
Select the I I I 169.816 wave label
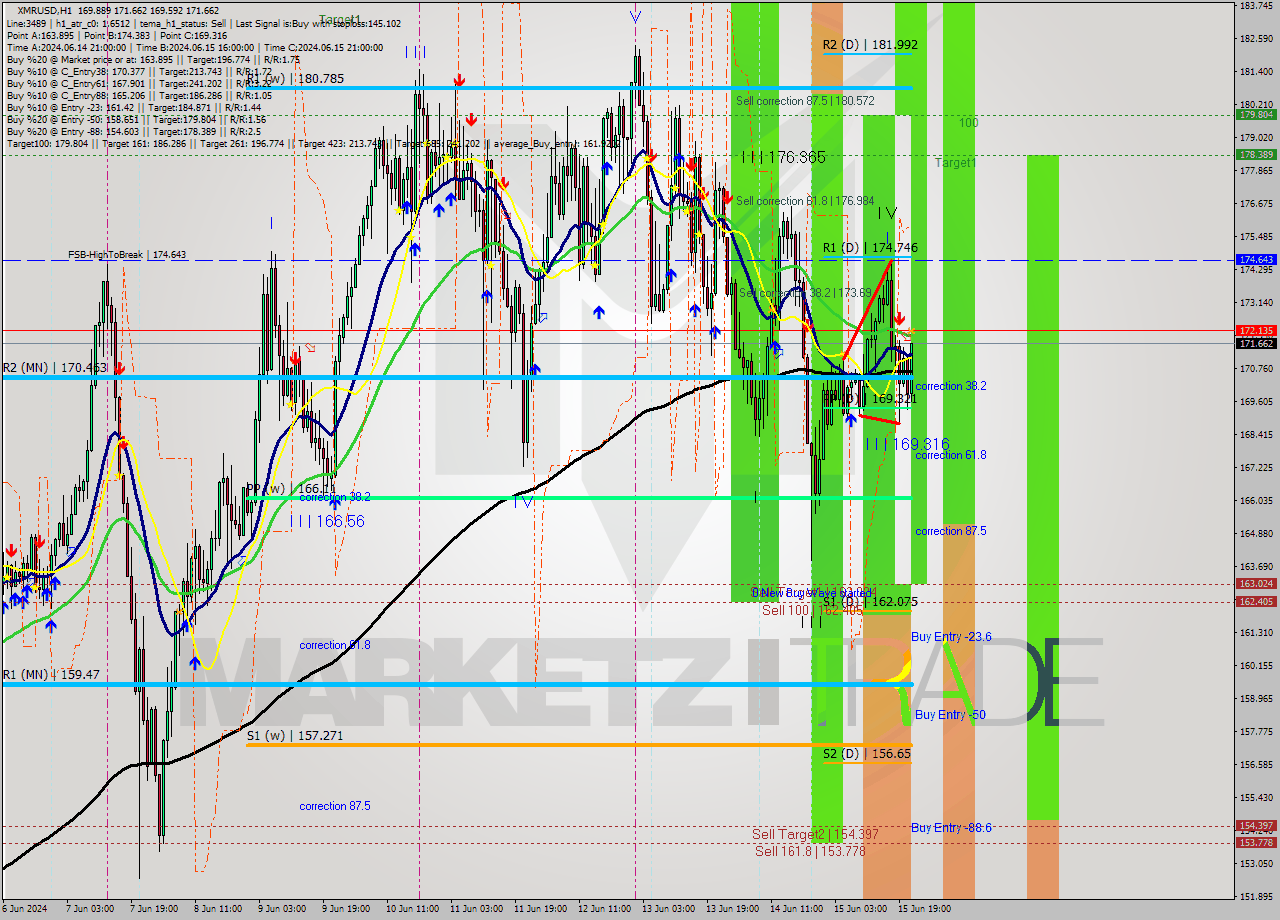coord(907,443)
